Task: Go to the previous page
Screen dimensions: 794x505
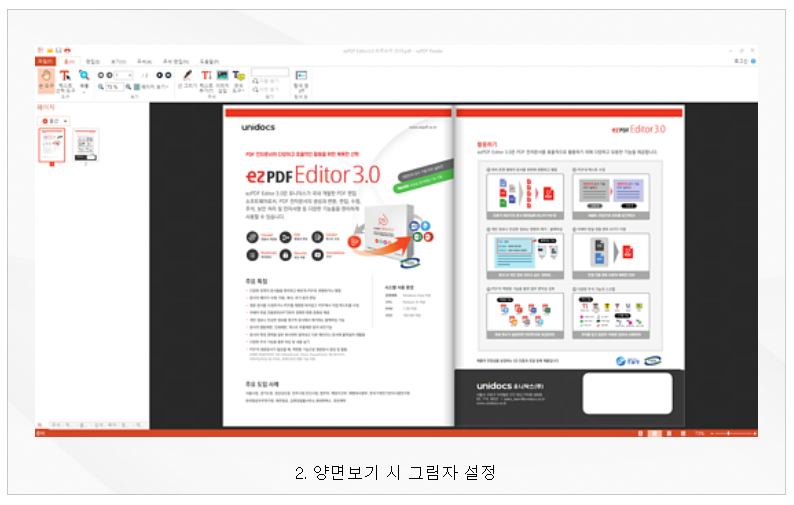Action: point(109,75)
